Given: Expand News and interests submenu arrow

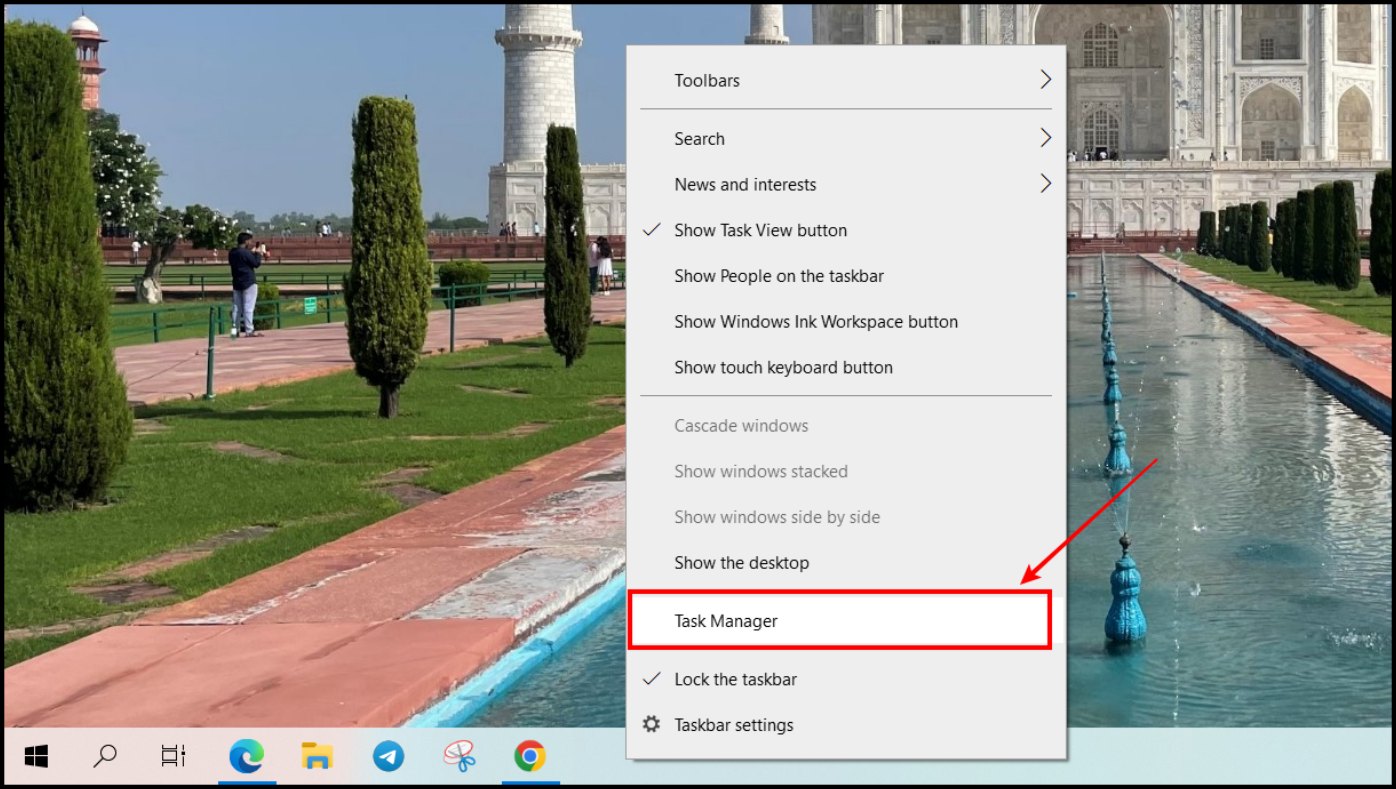Looking at the screenshot, I should click(x=1045, y=184).
